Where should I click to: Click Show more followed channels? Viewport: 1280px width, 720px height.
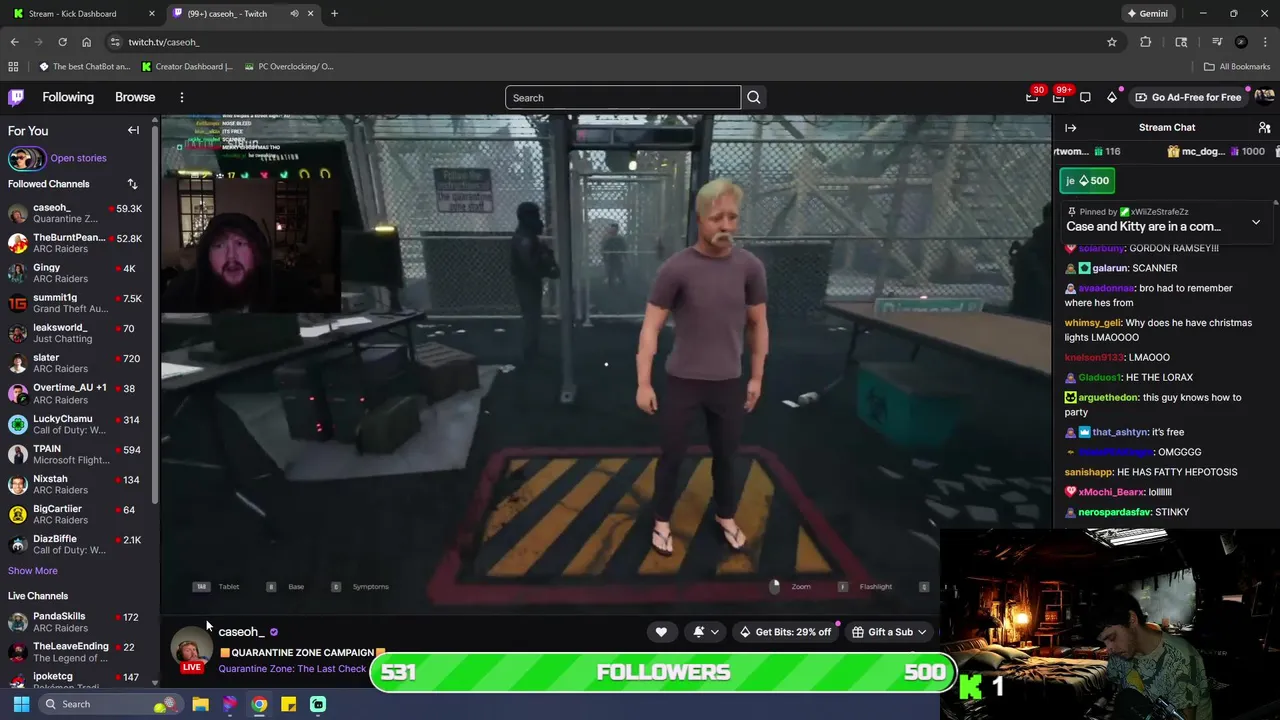click(33, 571)
